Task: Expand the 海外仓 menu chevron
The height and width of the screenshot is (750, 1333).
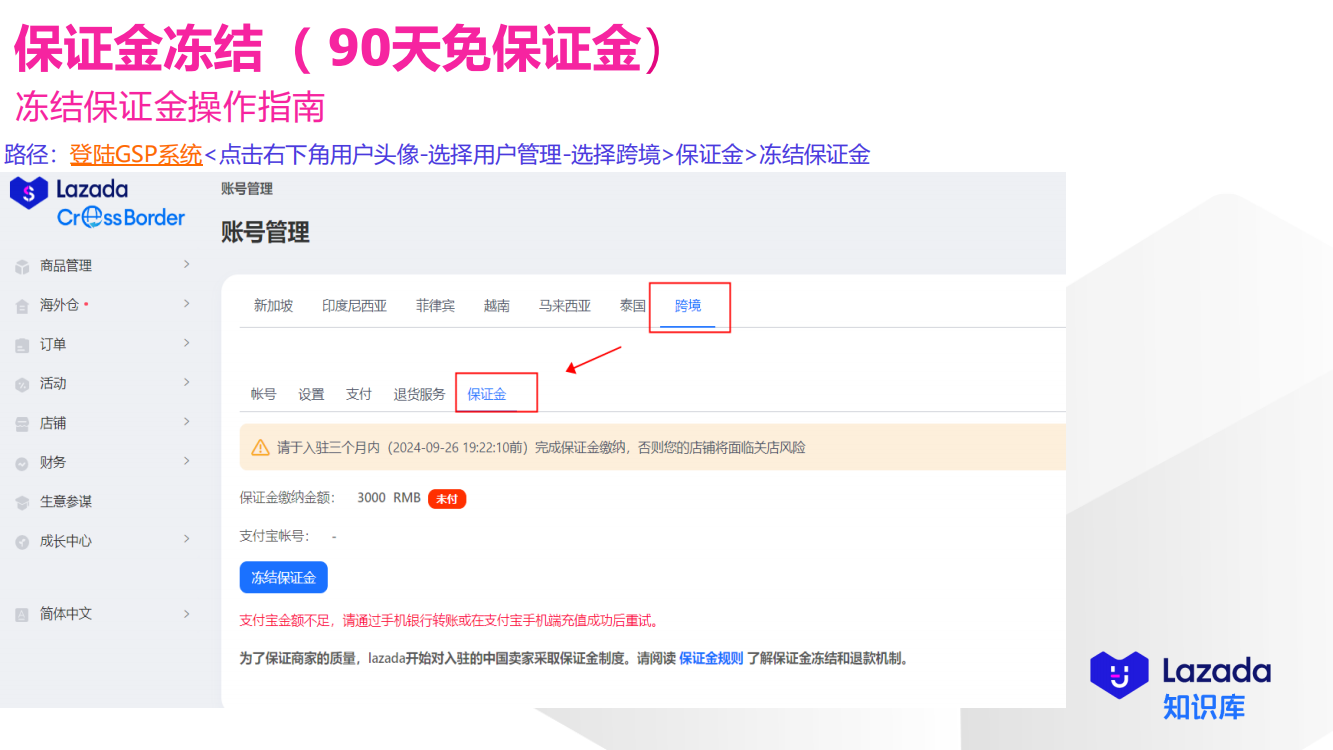Action: coord(186,304)
